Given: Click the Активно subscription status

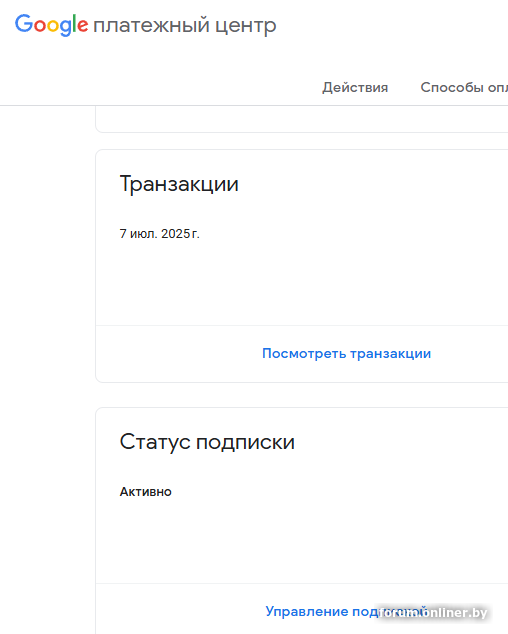Looking at the screenshot, I should click(x=146, y=492).
